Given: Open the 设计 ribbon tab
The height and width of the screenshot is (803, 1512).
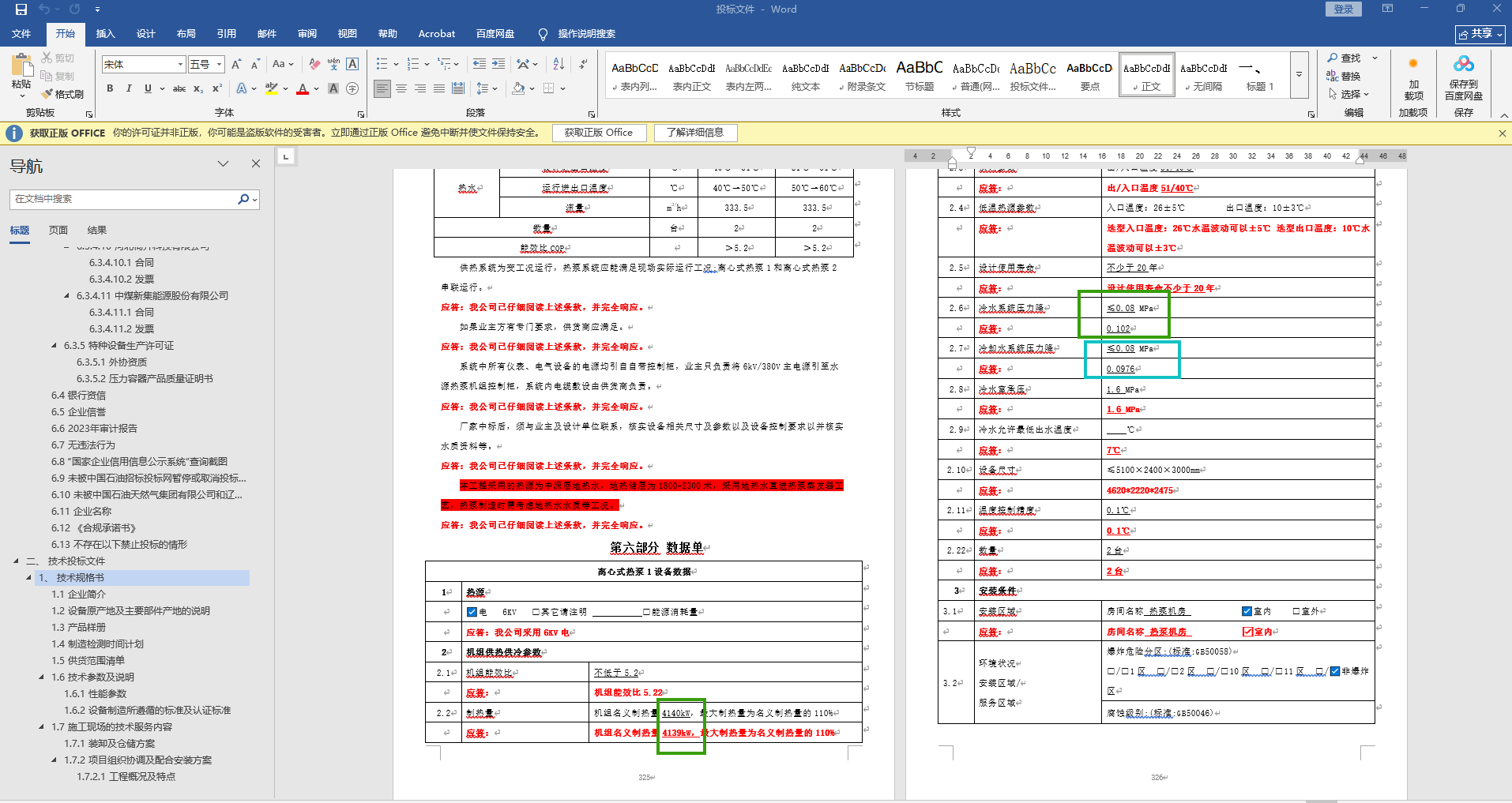Looking at the screenshot, I should tap(145, 34).
